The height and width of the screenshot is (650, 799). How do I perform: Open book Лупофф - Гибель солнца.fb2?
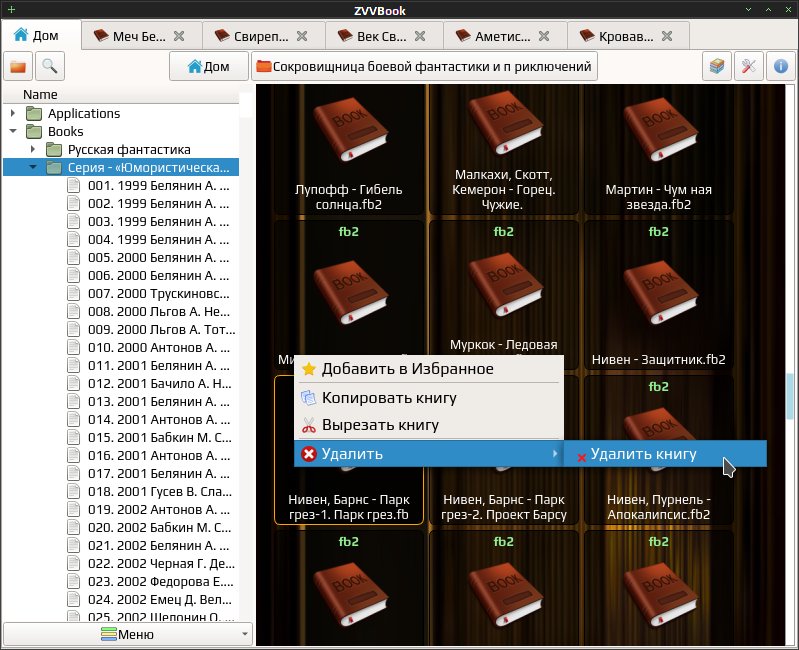click(349, 150)
